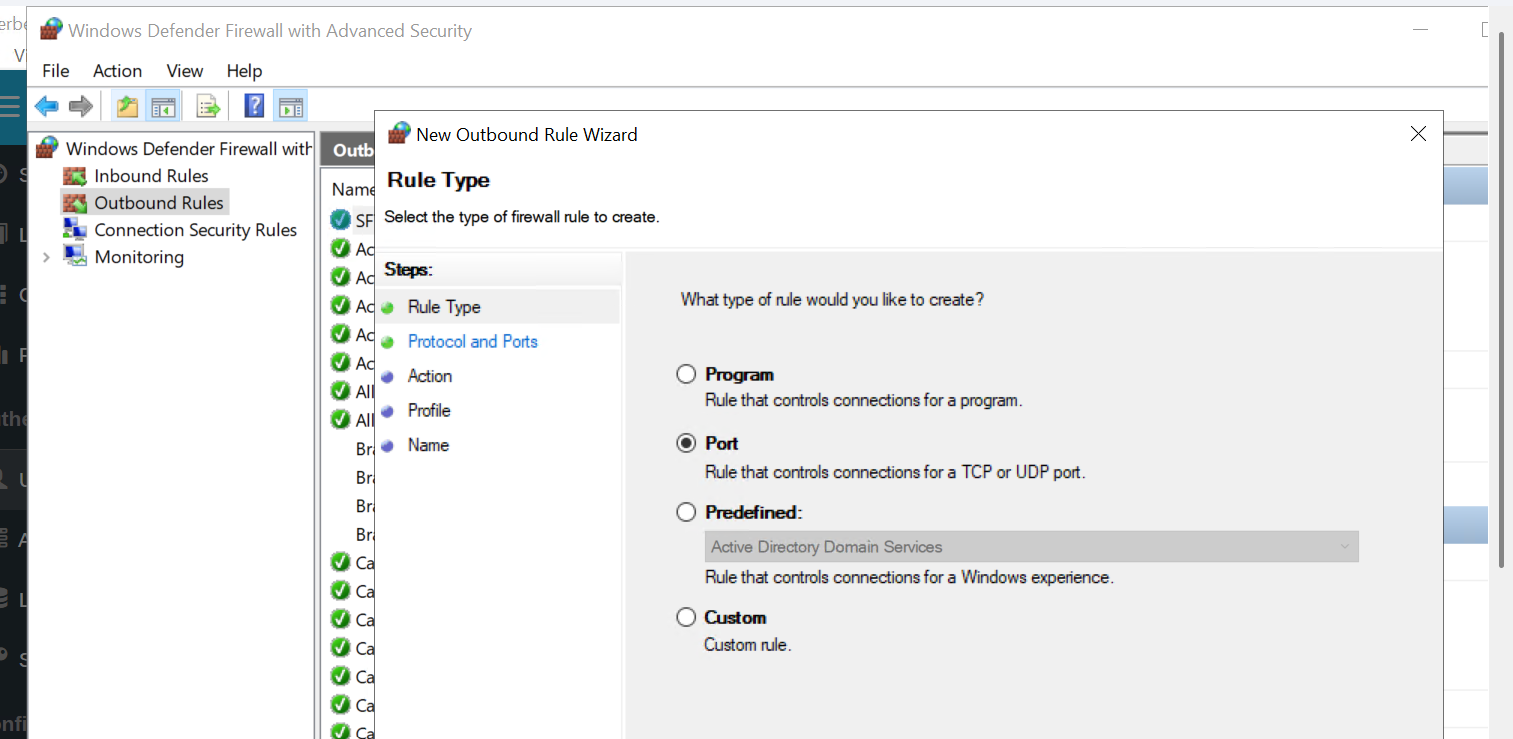Choose the Program rule type radio button
The image size is (1513, 739).
(686, 374)
